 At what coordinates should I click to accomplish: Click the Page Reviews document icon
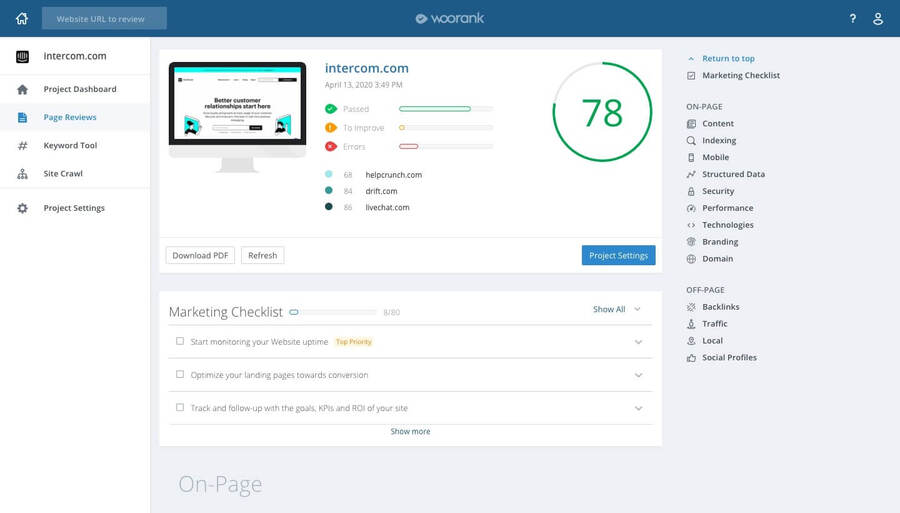[22, 117]
